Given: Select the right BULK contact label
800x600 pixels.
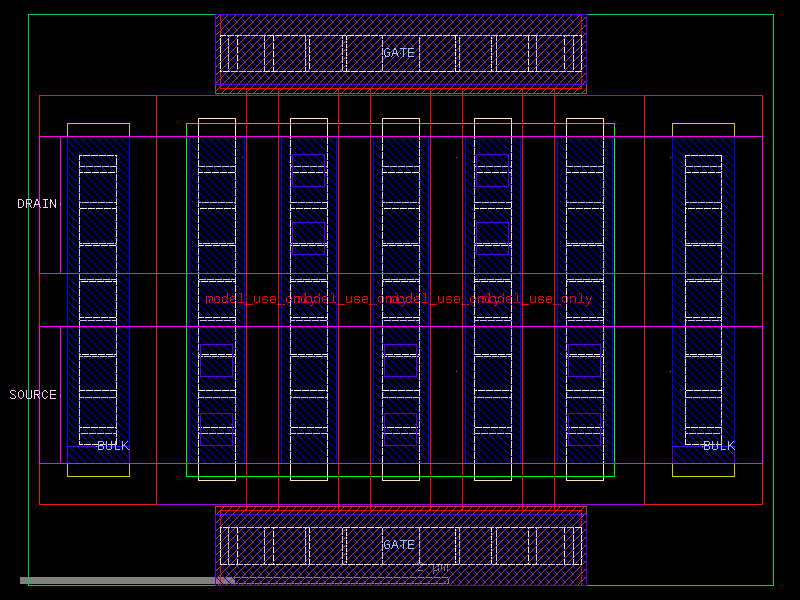Looking at the screenshot, I should [718, 447].
